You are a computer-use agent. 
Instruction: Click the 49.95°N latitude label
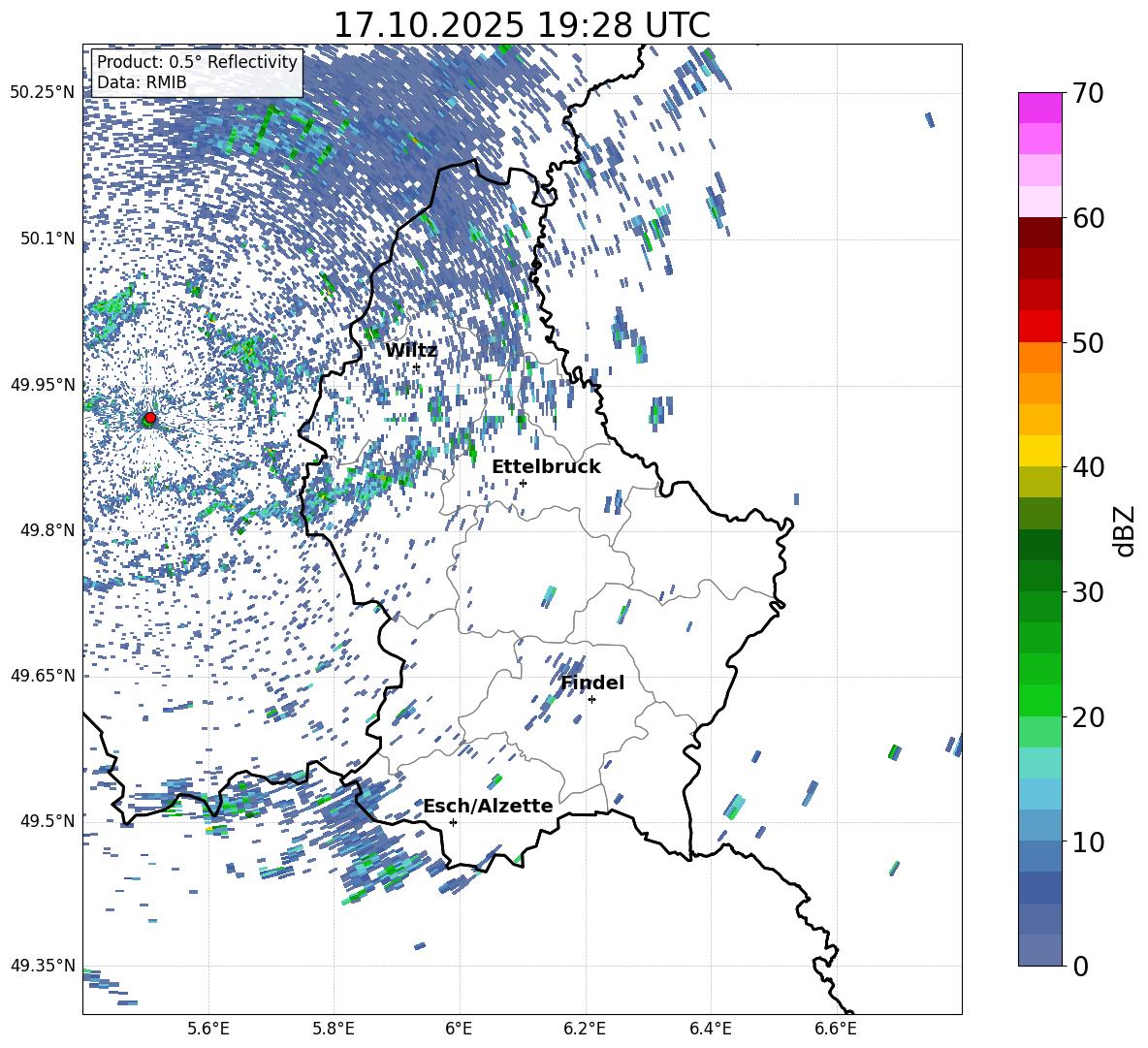tap(43, 385)
